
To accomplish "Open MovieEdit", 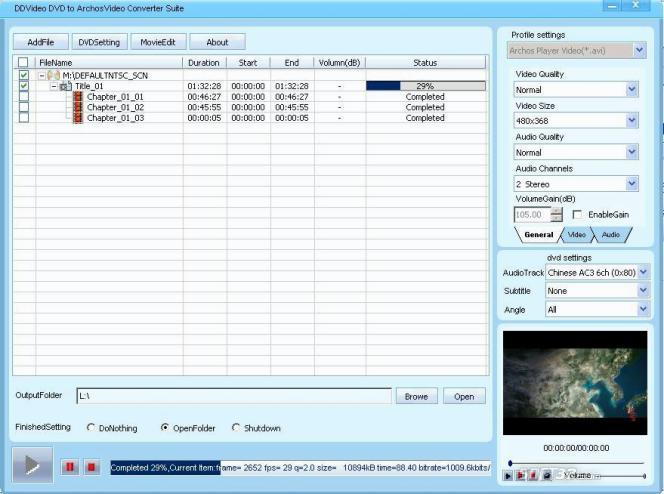I will pos(158,42).
